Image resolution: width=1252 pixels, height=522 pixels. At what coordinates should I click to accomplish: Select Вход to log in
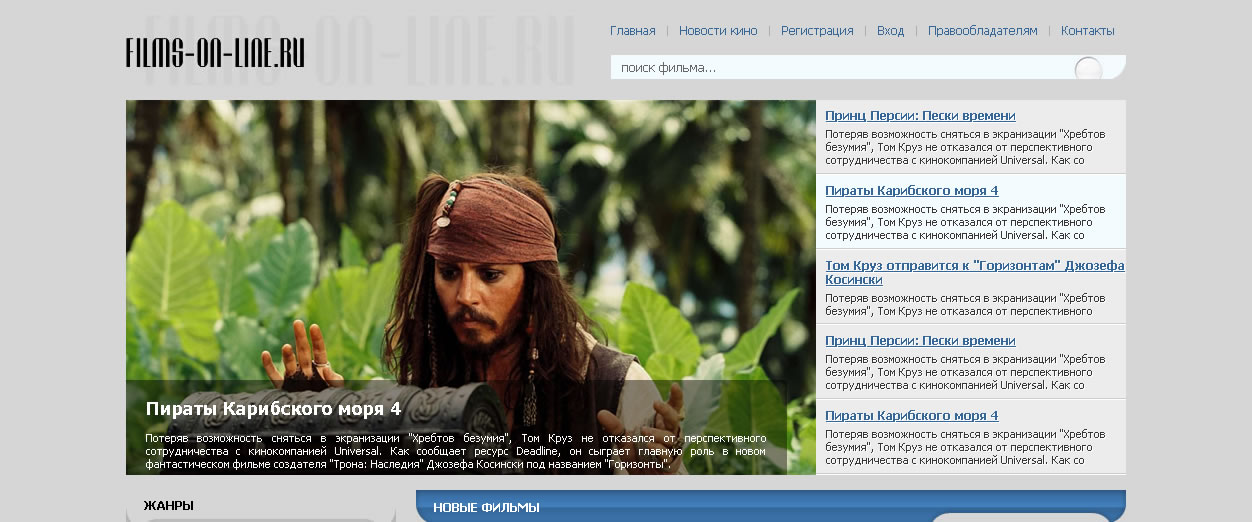click(890, 31)
